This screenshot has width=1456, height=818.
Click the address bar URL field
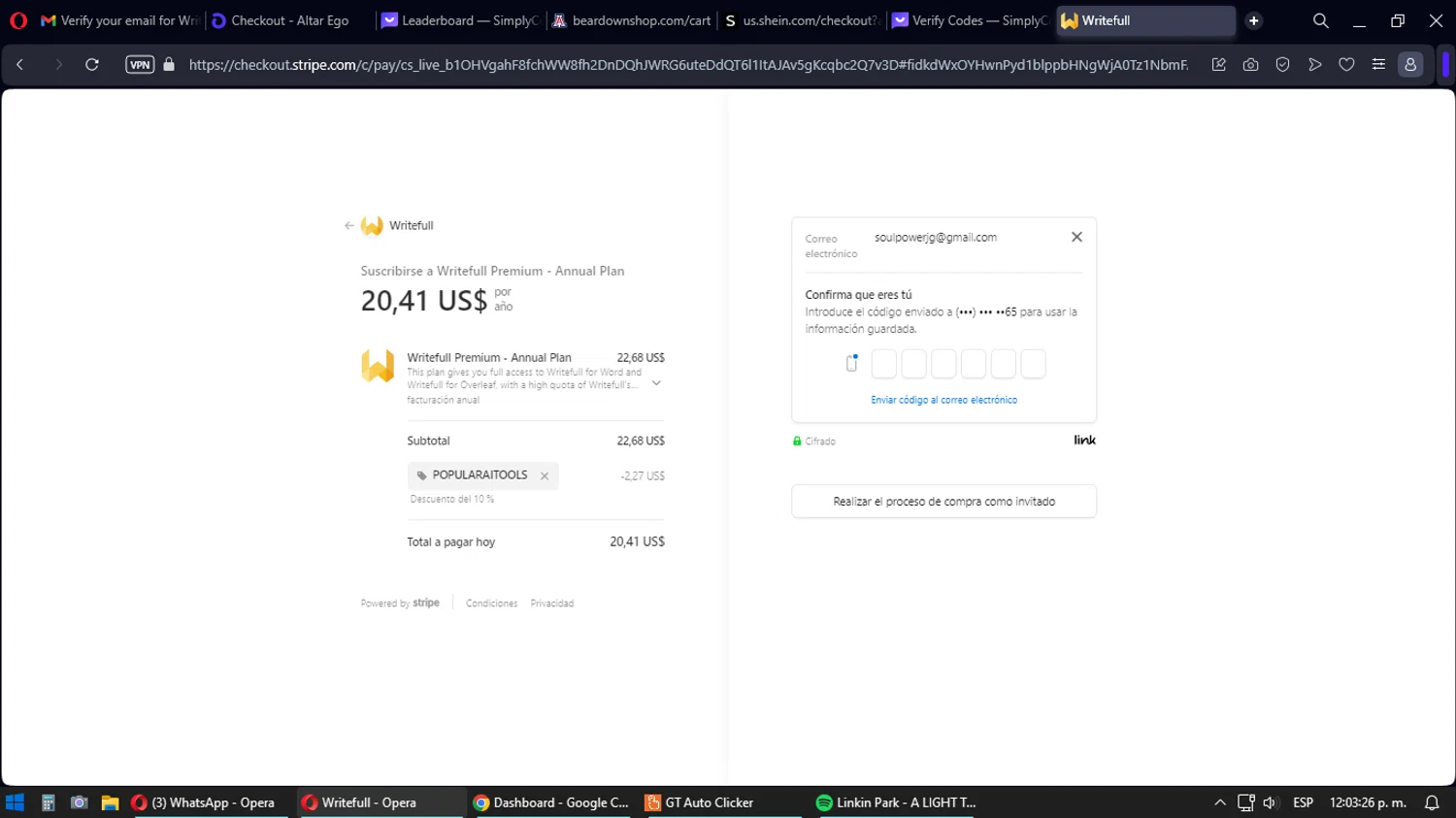[687, 65]
